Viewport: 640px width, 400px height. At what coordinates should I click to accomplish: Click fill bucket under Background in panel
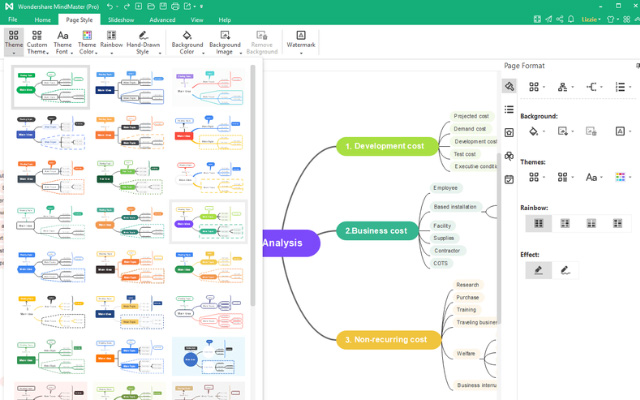point(533,131)
